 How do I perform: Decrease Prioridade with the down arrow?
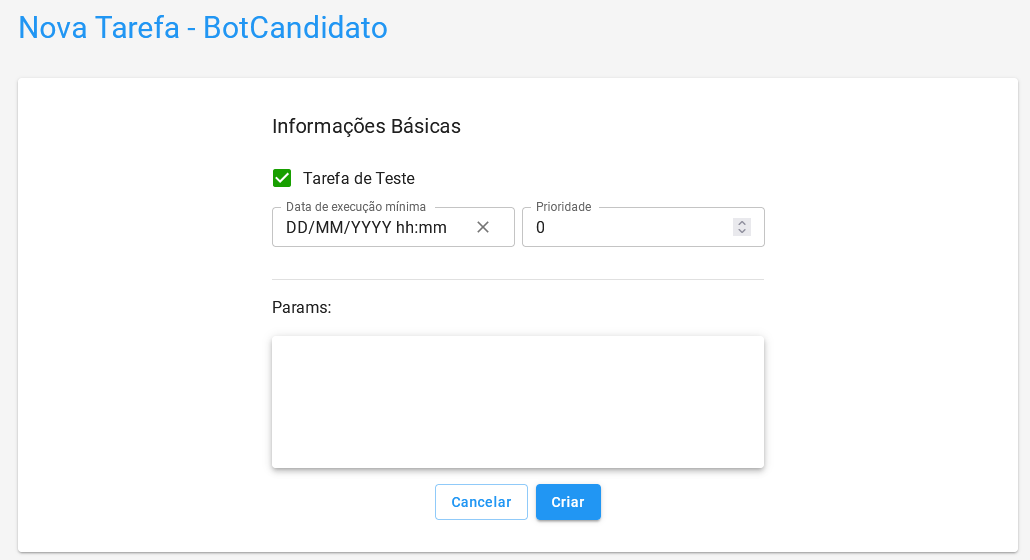tap(742, 232)
